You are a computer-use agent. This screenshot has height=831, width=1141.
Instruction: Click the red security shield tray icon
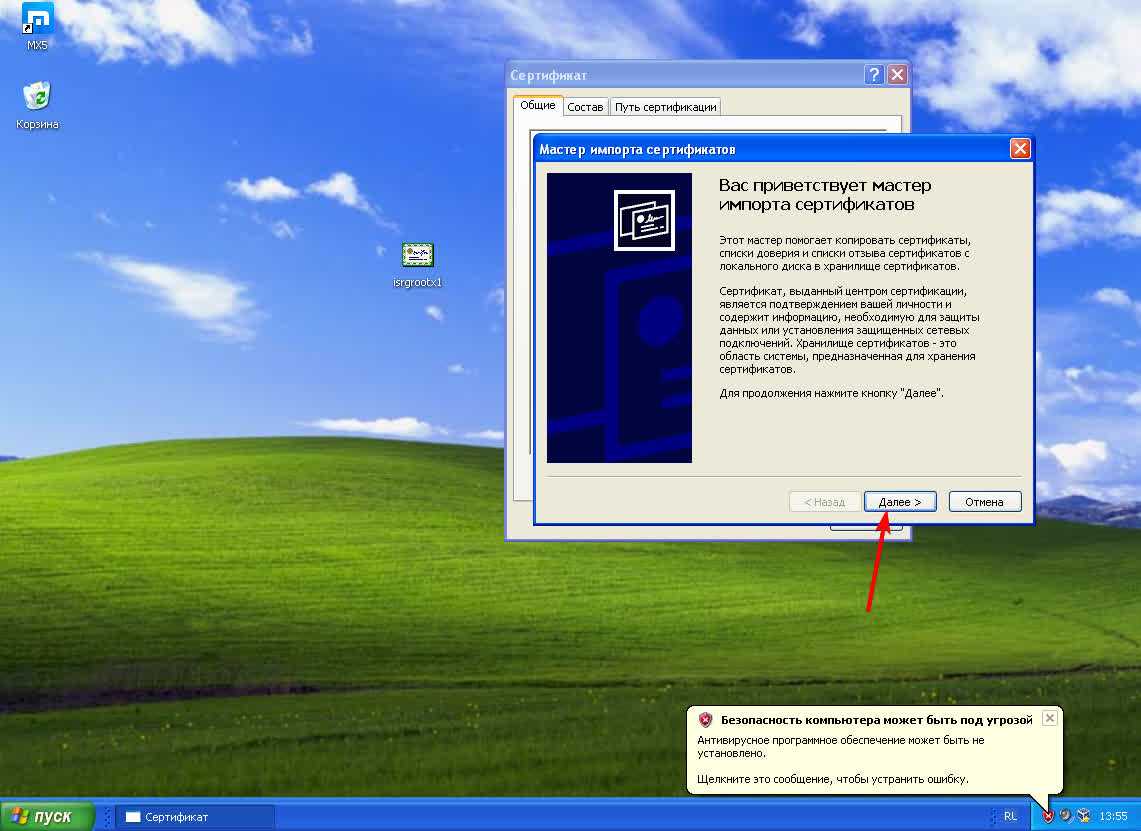click(1048, 816)
